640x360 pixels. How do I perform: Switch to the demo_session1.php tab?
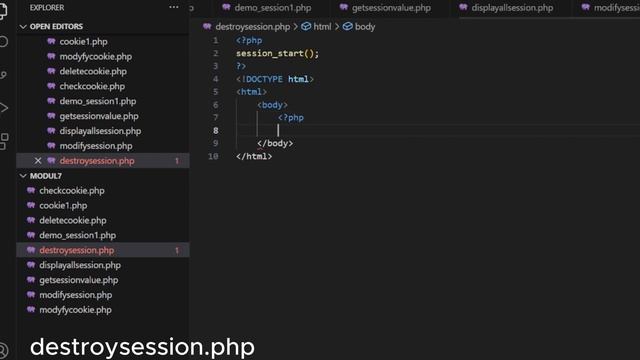pyautogui.click(x=267, y=8)
